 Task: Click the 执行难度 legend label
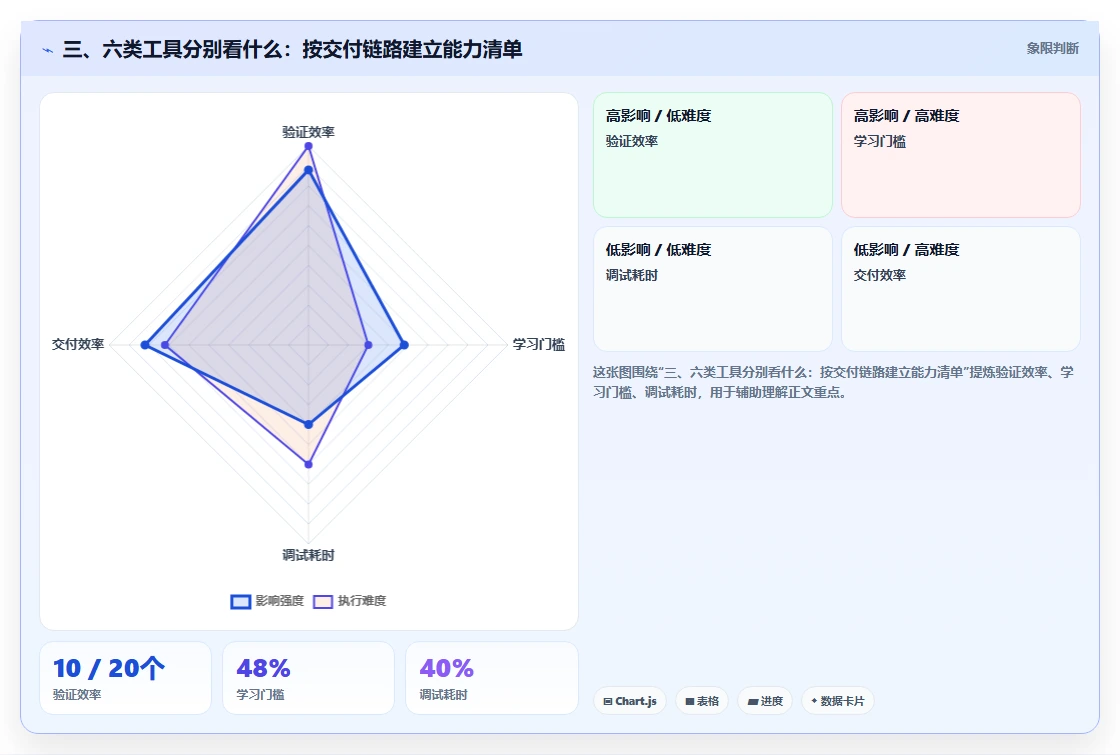click(362, 601)
